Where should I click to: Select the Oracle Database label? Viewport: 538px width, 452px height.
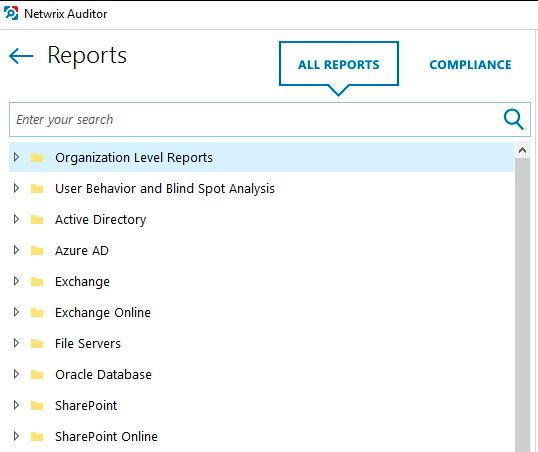(103, 374)
